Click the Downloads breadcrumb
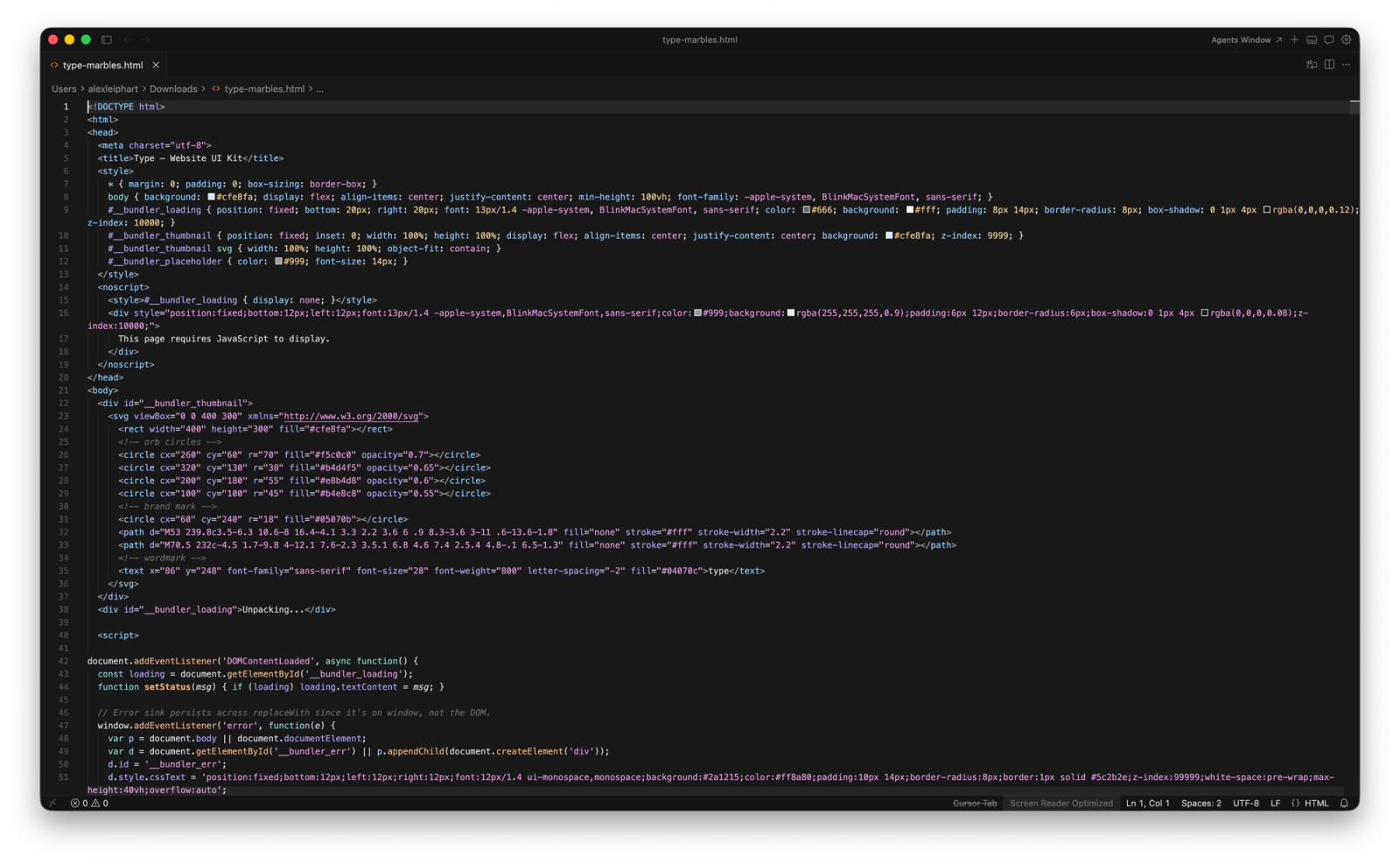The image size is (1400, 864). [173, 88]
